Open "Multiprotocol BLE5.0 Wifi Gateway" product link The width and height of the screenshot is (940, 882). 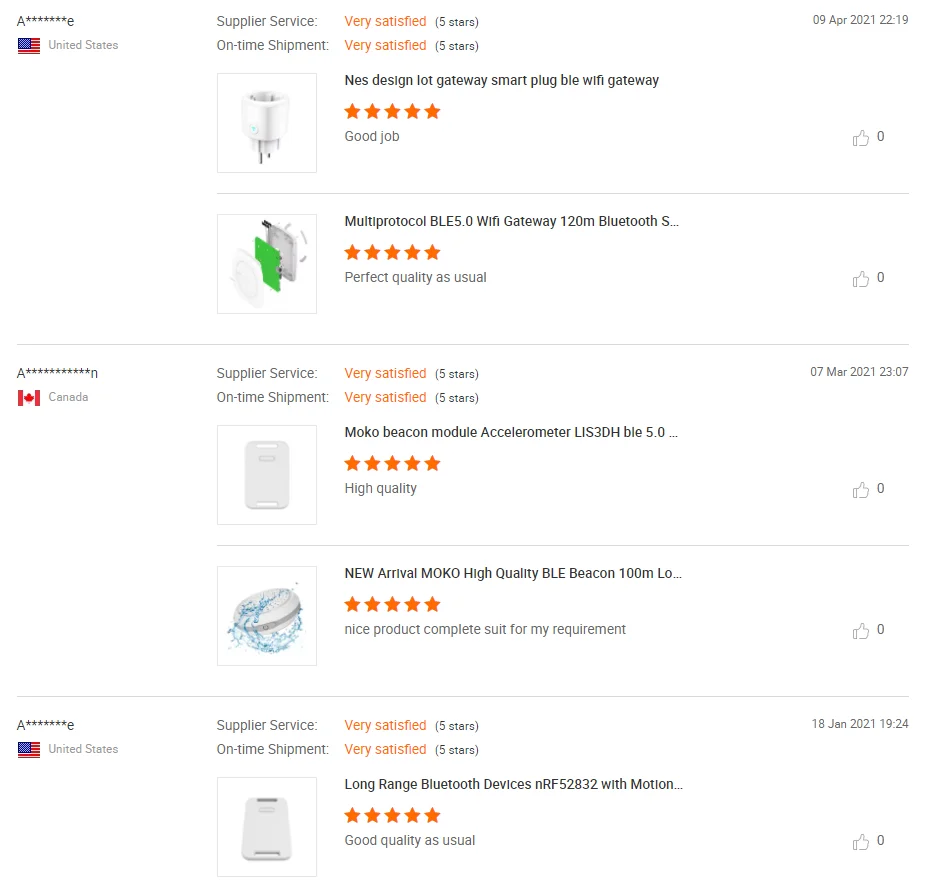point(512,221)
